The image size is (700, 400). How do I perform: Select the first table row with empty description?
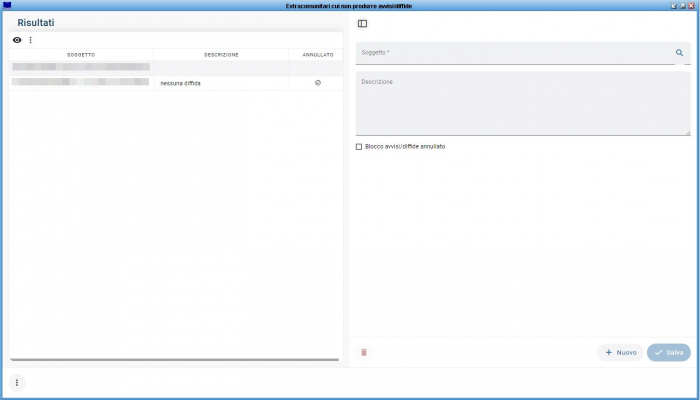click(176, 68)
